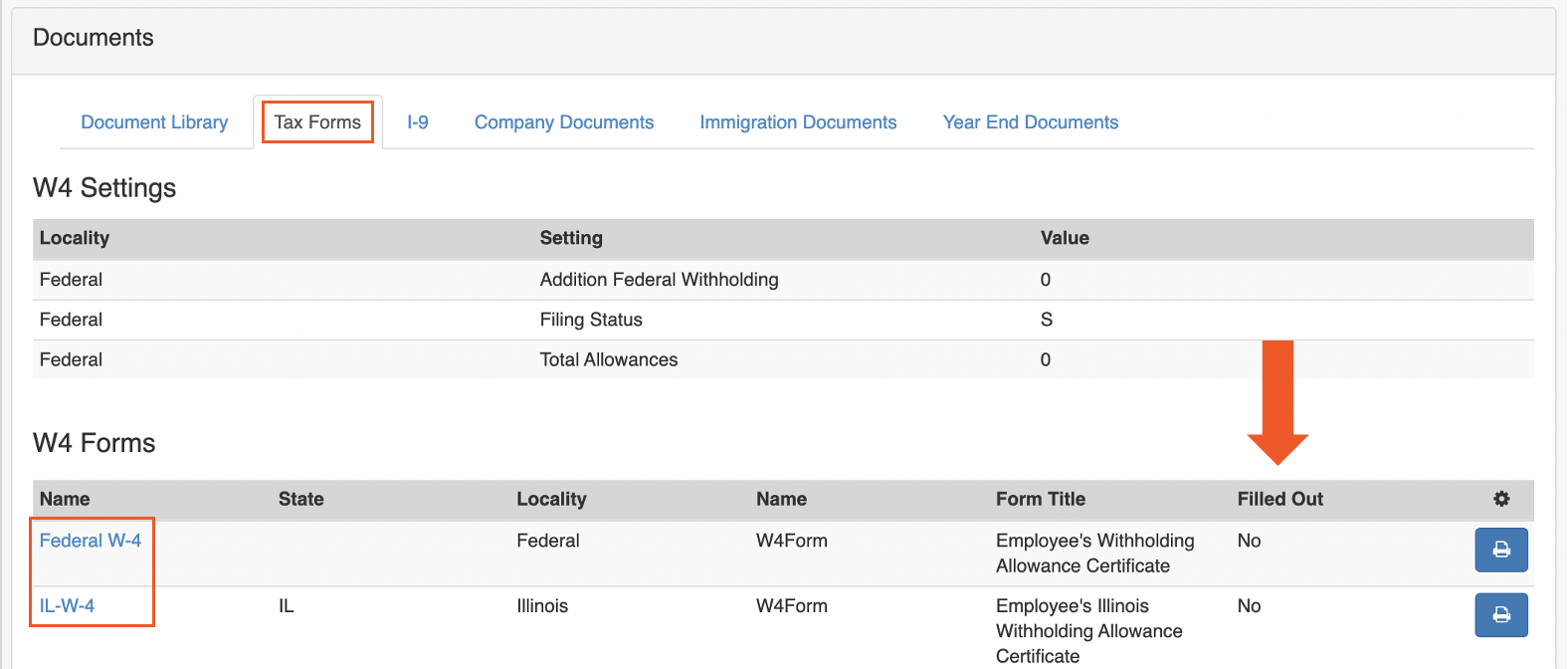This screenshot has width=1568, height=669.
Task: Click the Value column header
Action: click(x=1065, y=238)
